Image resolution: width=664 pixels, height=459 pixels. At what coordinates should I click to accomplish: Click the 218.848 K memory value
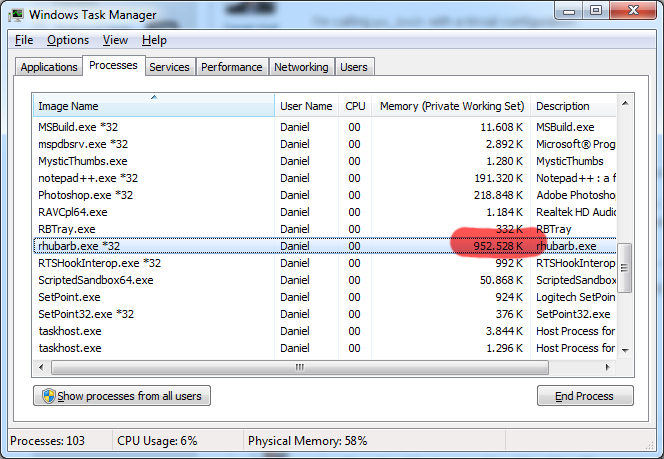(498, 195)
